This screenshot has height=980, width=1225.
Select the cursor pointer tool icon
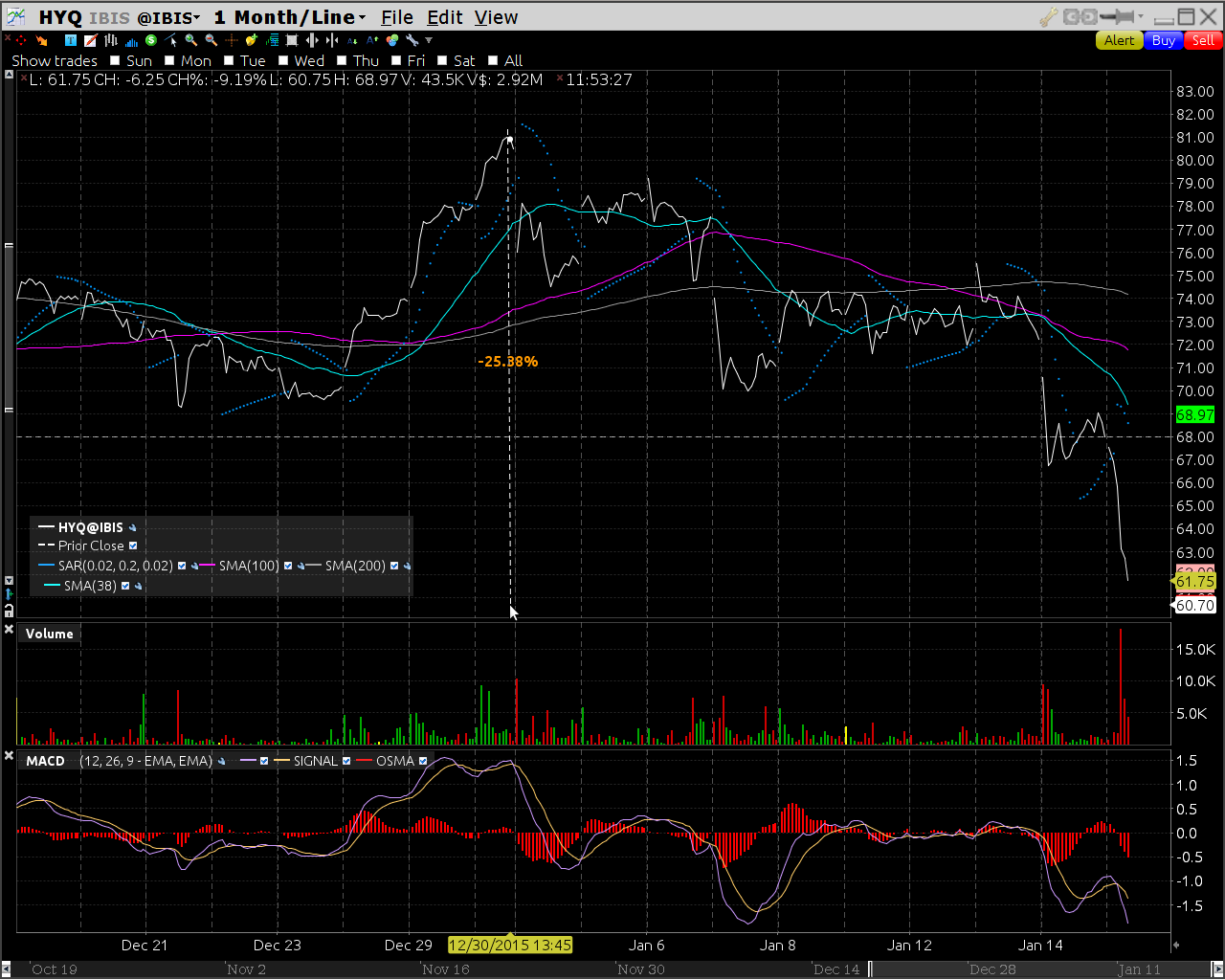point(171,40)
